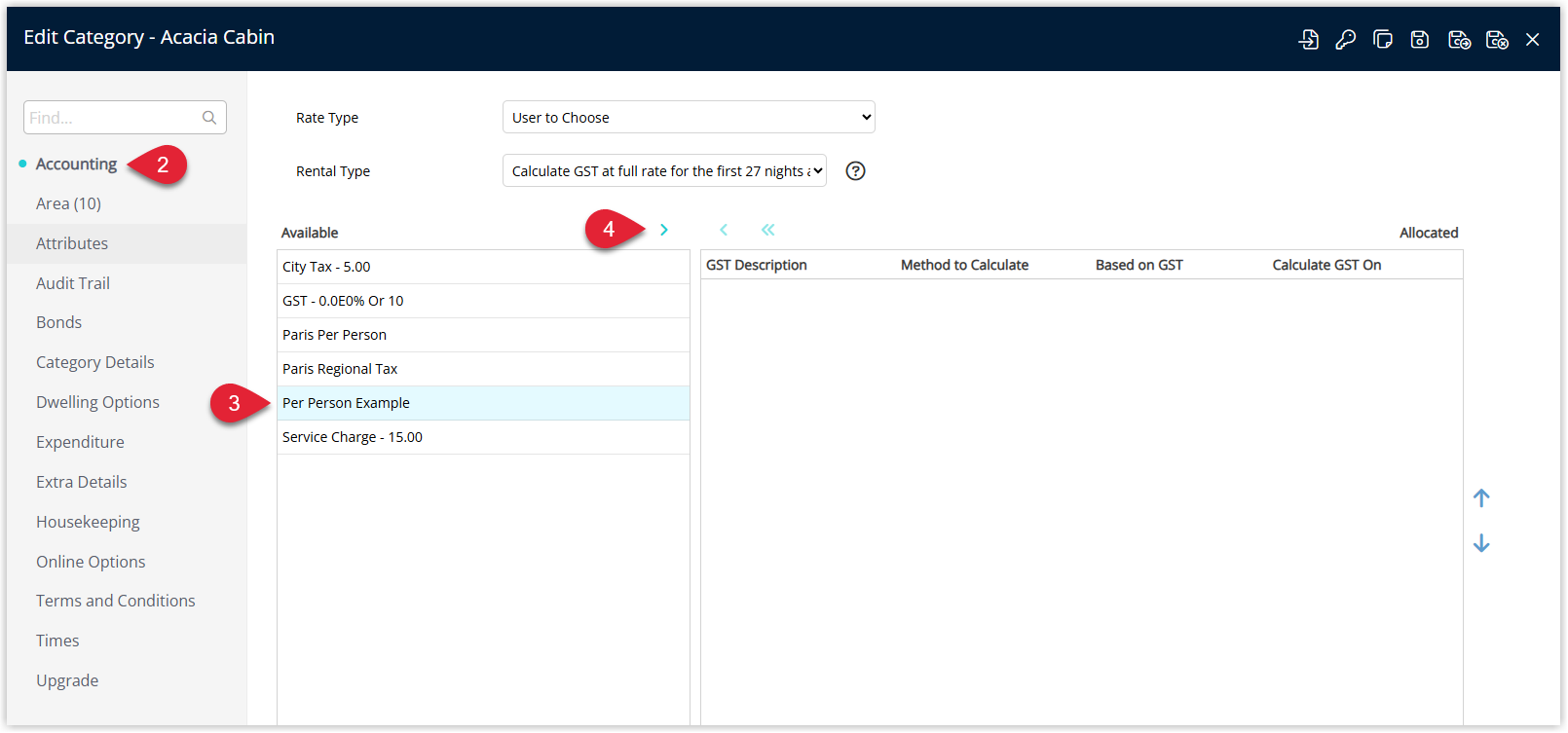The height and width of the screenshot is (733, 1568).
Task: Open Expenditure section
Action: 80,442
